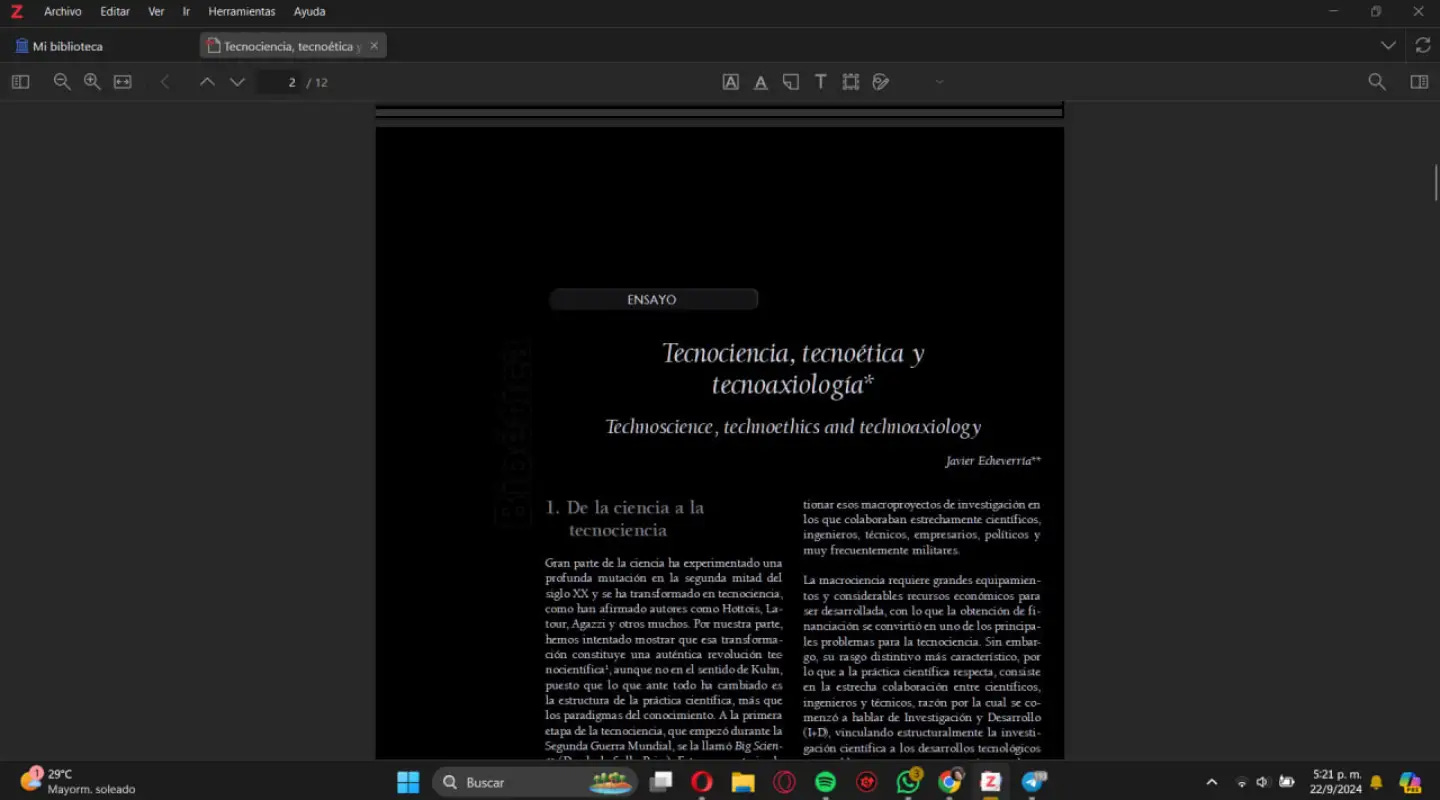Open the Herramientas menu
This screenshot has width=1440, height=800.
click(x=242, y=11)
